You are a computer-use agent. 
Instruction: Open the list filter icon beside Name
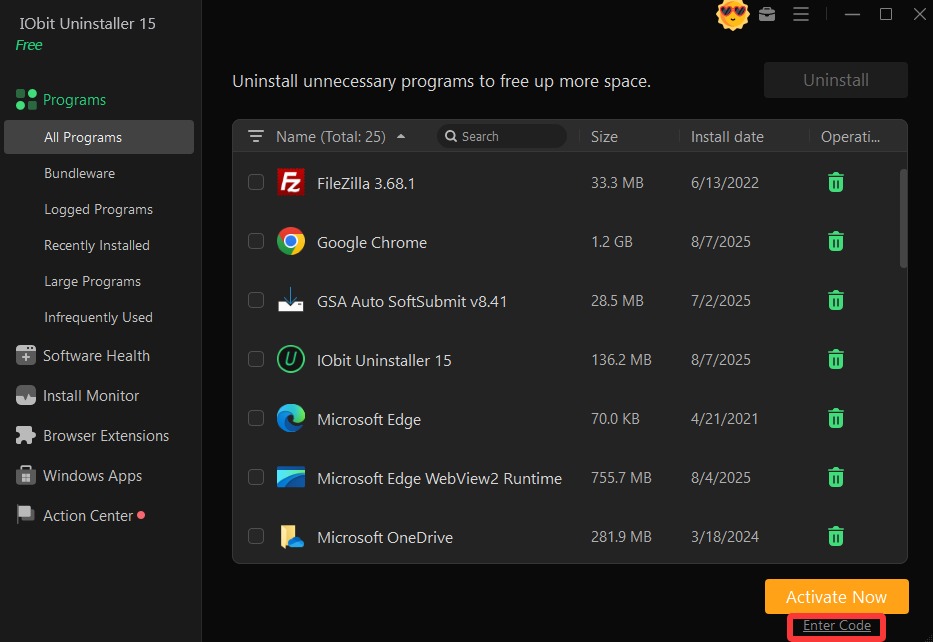click(256, 136)
